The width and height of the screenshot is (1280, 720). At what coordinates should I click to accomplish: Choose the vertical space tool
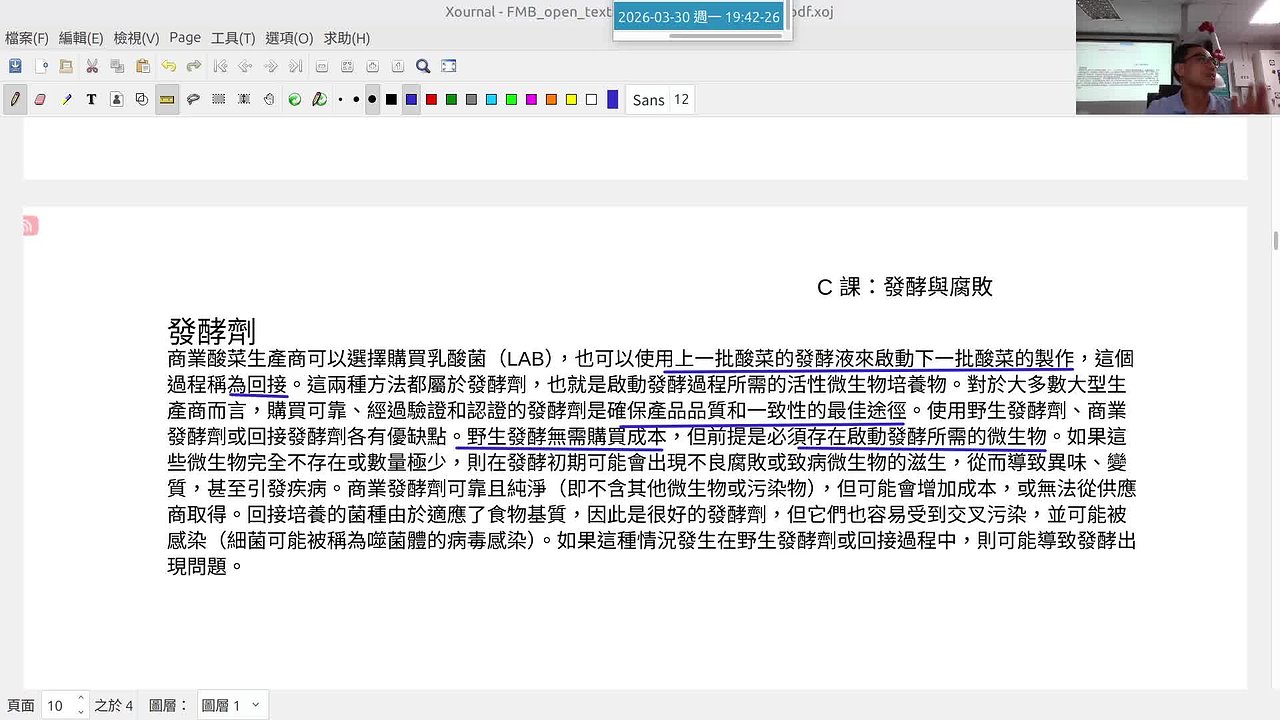(x=244, y=99)
